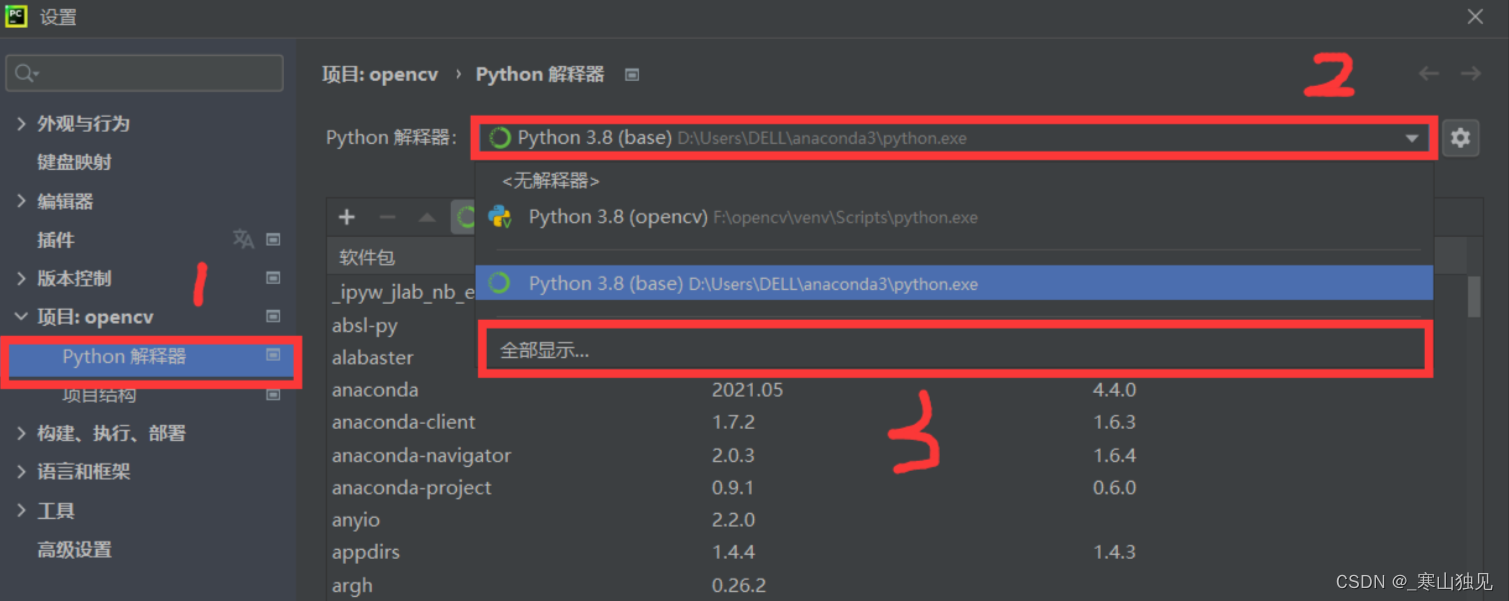Click the settings search field

144,72
